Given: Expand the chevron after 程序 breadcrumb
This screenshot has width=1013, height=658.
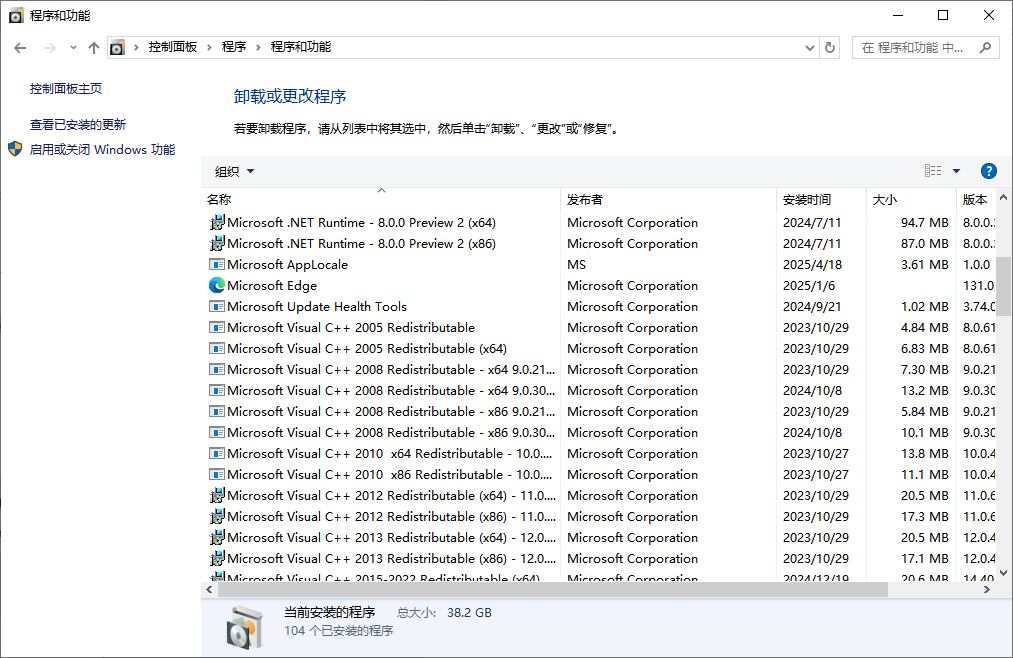Looking at the screenshot, I should click(x=258, y=47).
